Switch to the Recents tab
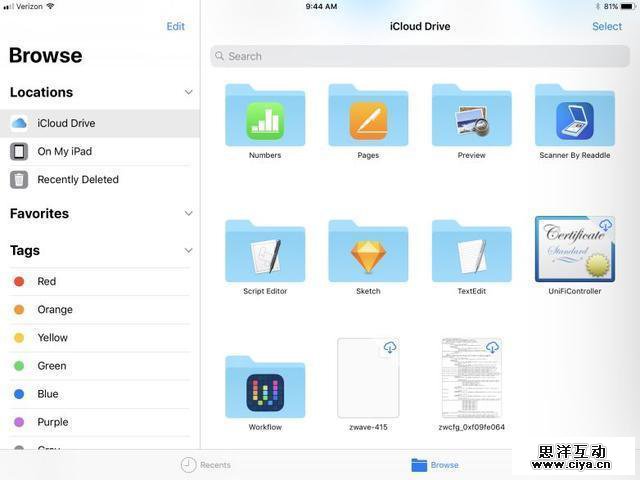The image size is (640, 480). pyautogui.click(x=205, y=465)
